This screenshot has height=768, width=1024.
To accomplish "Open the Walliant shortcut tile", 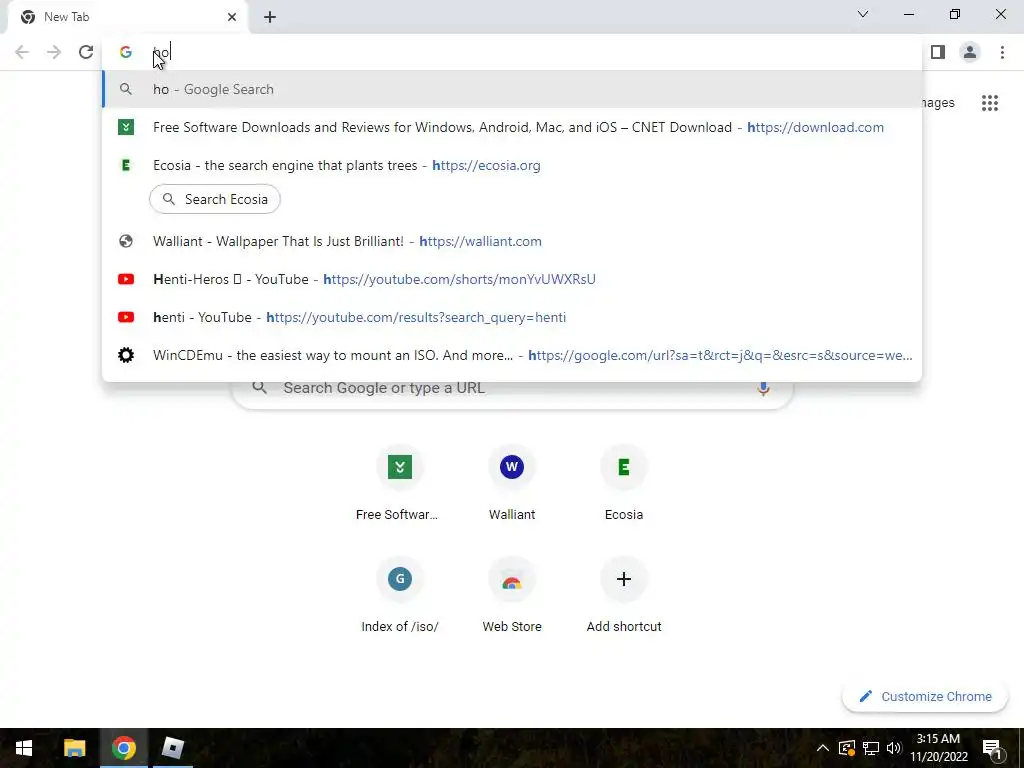I will [512, 483].
